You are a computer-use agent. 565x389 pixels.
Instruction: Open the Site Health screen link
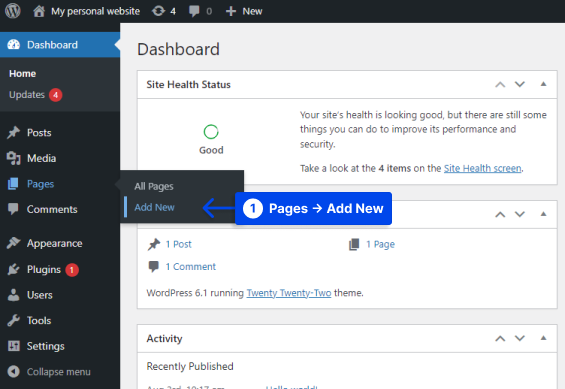[482, 168]
